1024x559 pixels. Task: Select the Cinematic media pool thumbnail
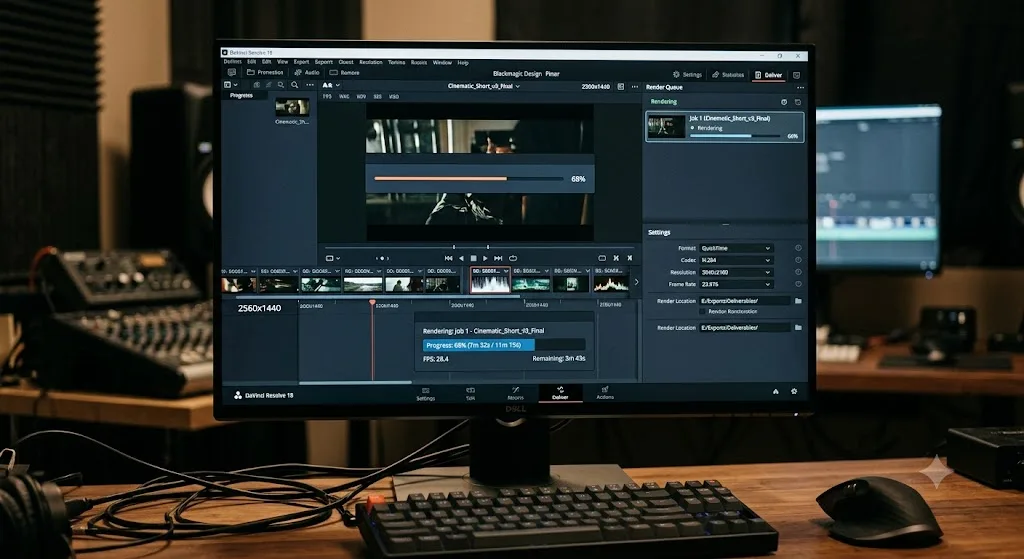(292, 108)
